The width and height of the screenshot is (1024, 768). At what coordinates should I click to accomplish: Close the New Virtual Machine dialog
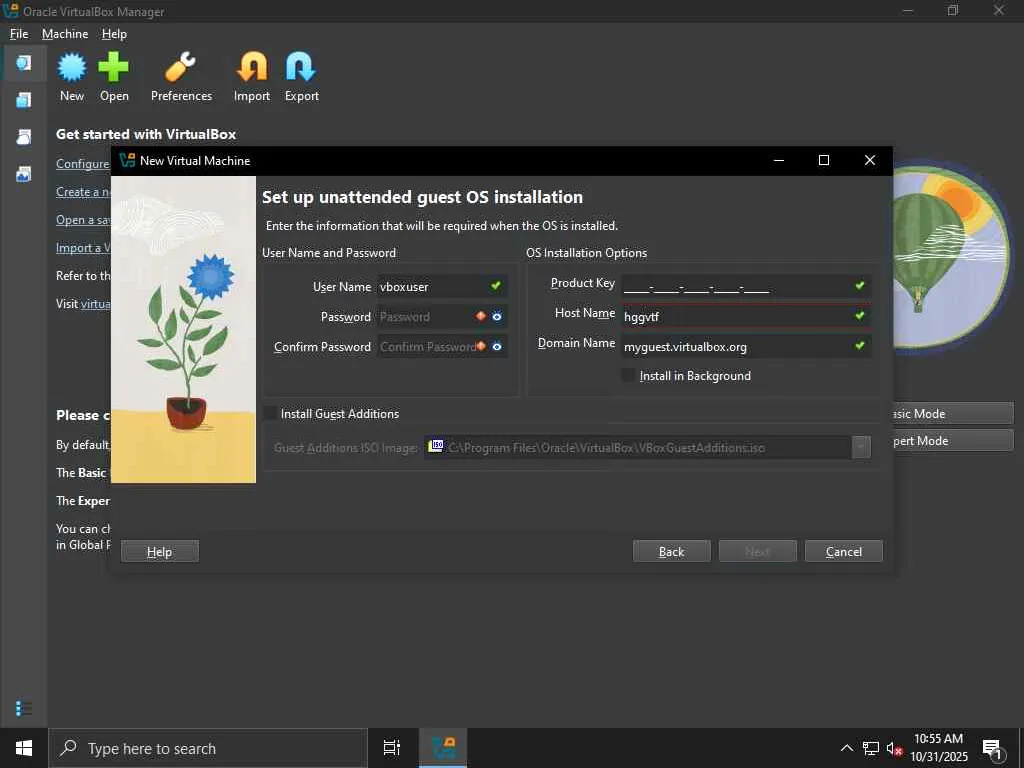click(x=870, y=161)
